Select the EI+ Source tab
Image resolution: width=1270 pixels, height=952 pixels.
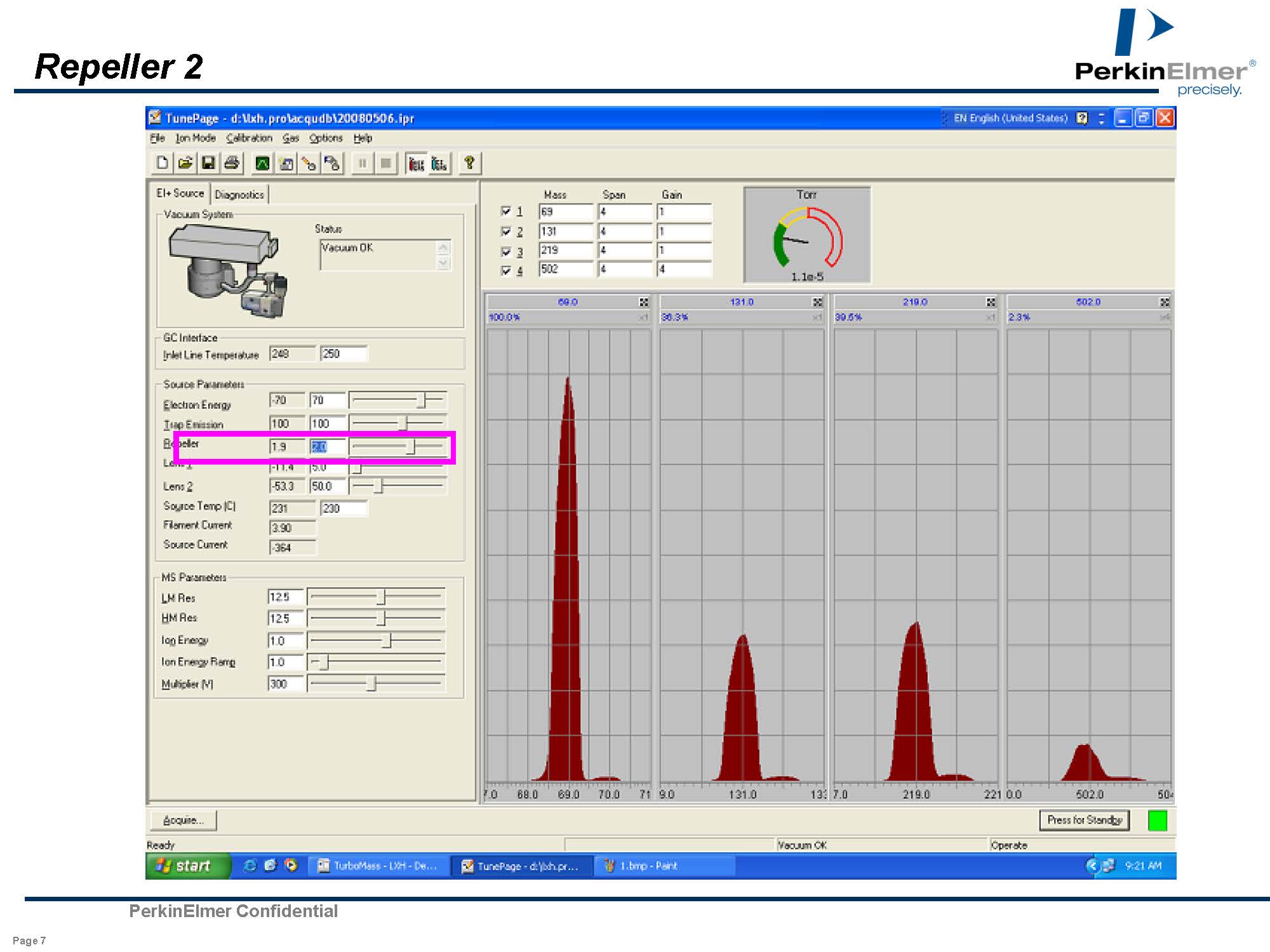[180, 193]
